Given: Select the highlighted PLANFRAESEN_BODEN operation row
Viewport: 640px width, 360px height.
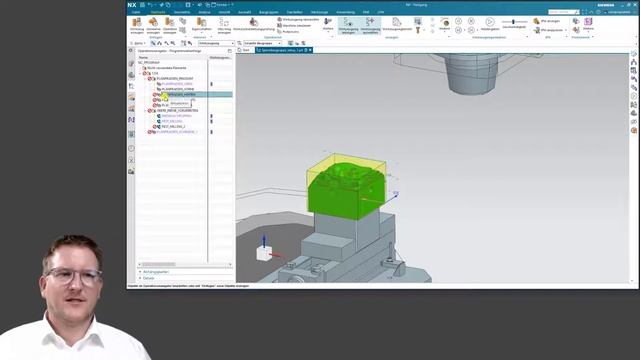Looking at the screenshot, I should tap(192, 95).
